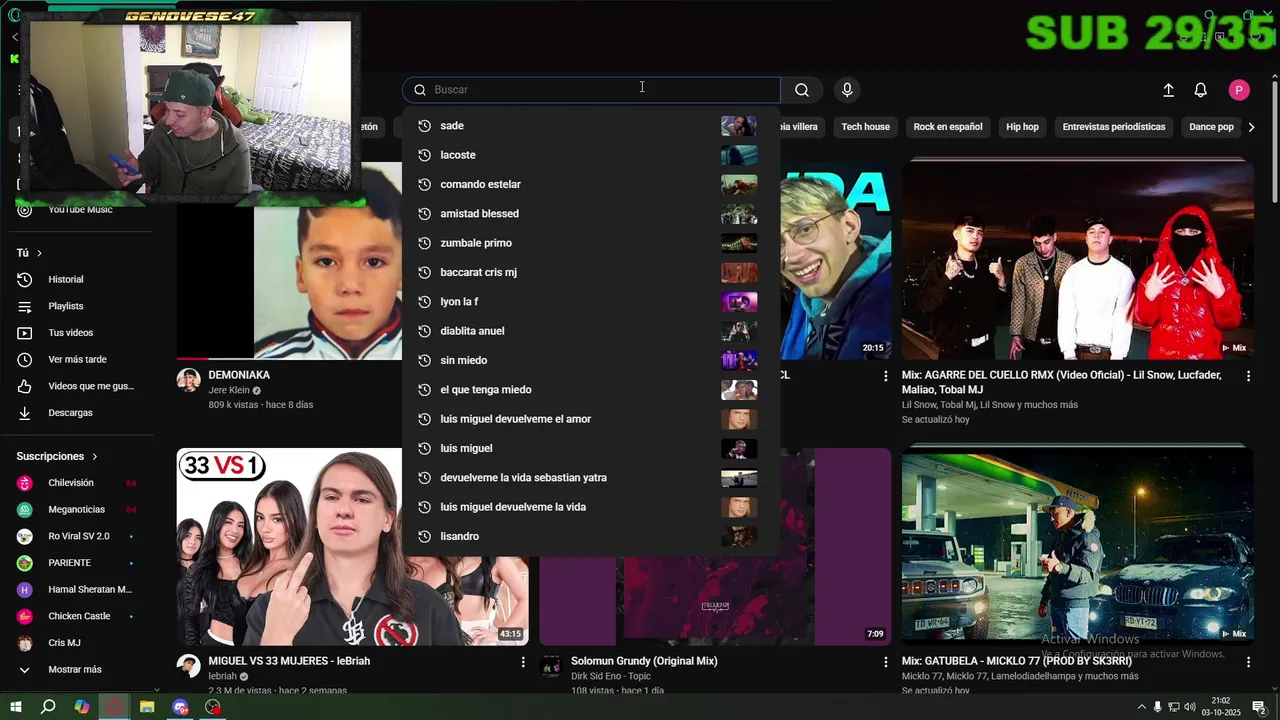1280x720 pixels.
Task: Choose search suggestion comando estelar
Action: click(590, 184)
